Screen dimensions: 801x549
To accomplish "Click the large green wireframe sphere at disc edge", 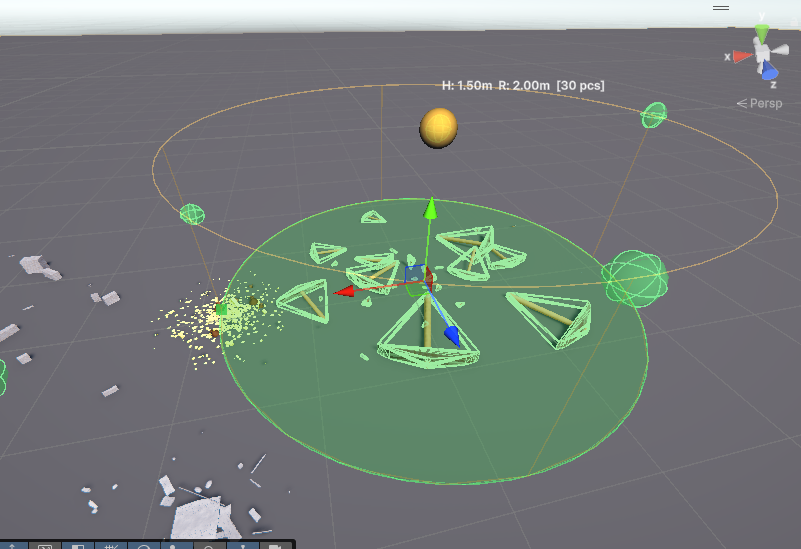I will coord(633,277).
